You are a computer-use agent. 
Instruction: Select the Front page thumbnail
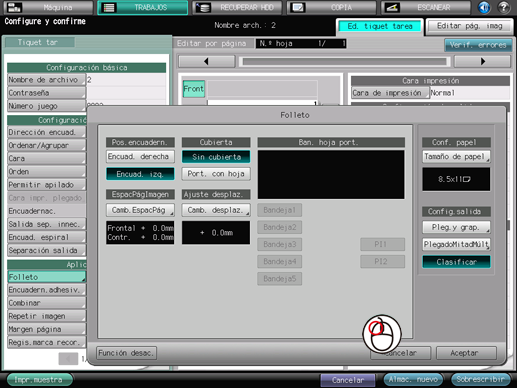pyautogui.click(x=194, y=89)
